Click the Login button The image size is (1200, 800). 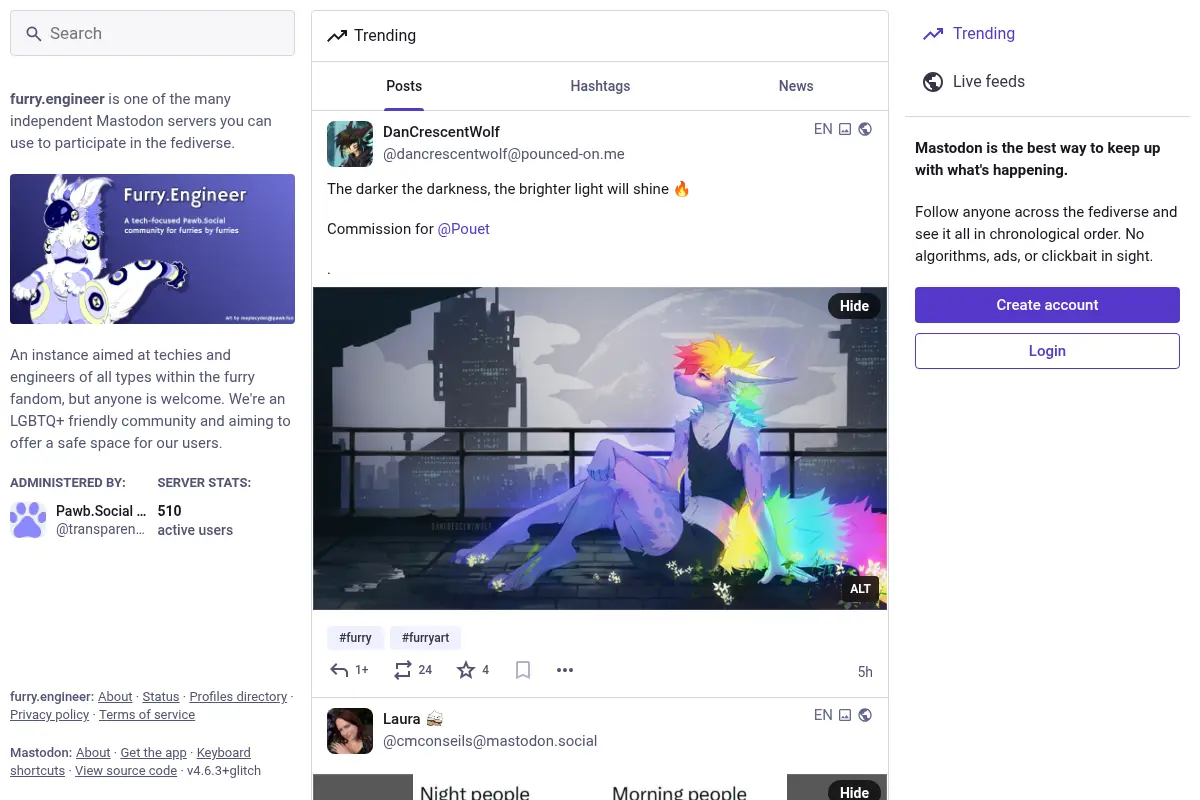pyautogui.click(x=1047, y=351)
